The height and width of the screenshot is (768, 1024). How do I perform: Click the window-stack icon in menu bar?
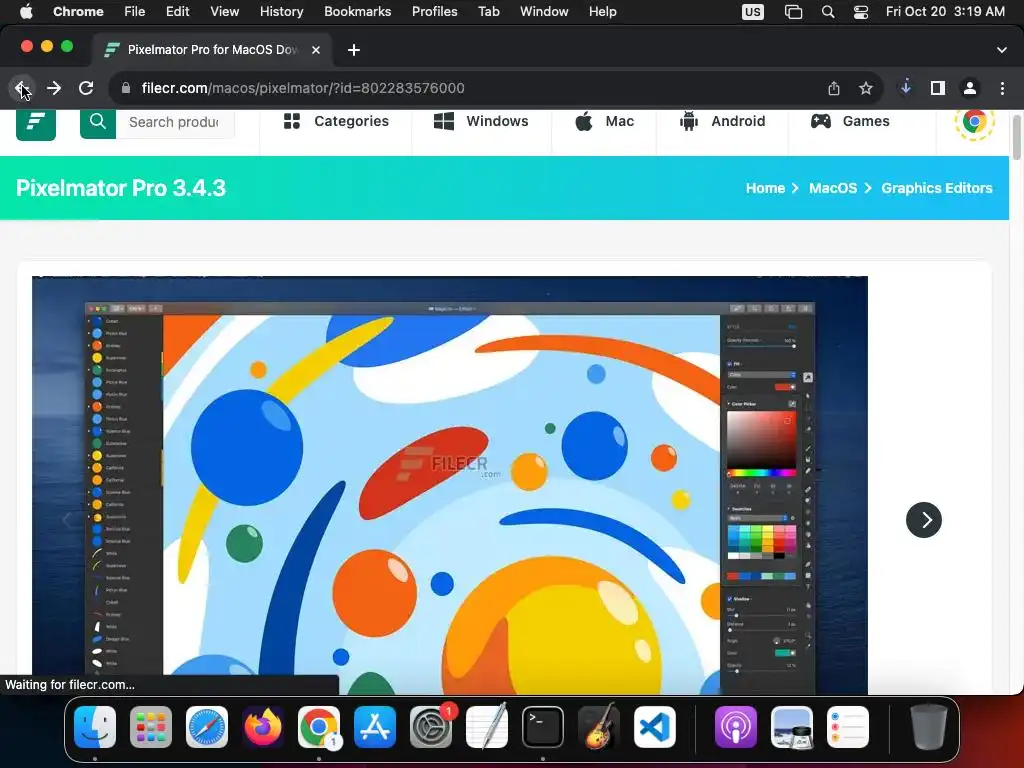tap(793, 12)
